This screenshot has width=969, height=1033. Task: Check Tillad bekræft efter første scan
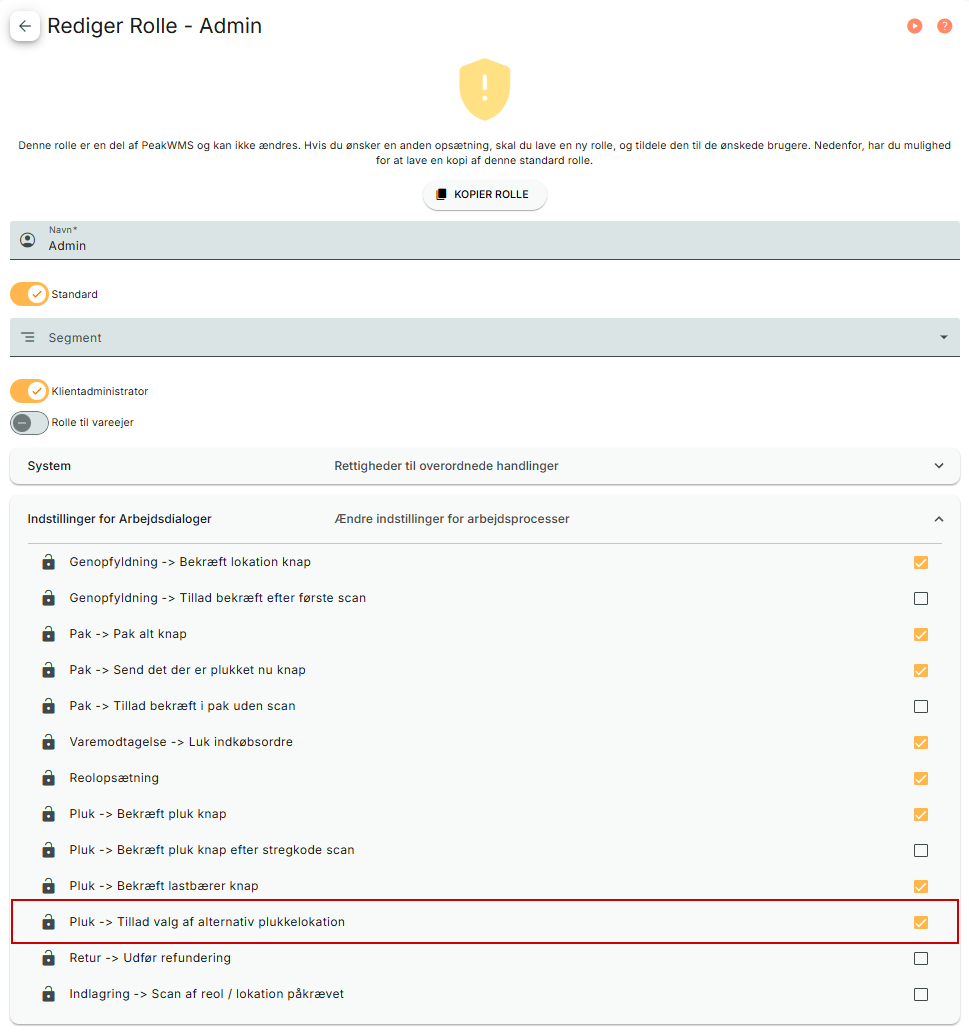921,598
